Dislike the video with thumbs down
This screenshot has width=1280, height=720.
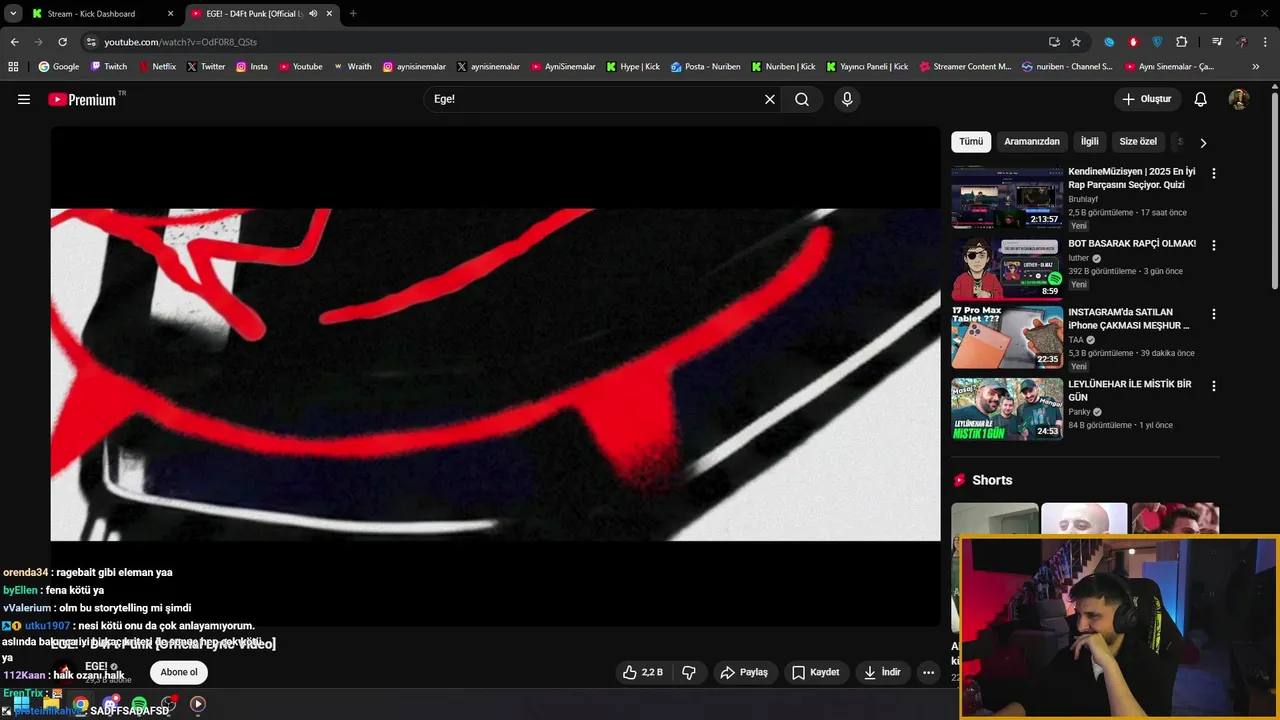[x=689, y=672]
